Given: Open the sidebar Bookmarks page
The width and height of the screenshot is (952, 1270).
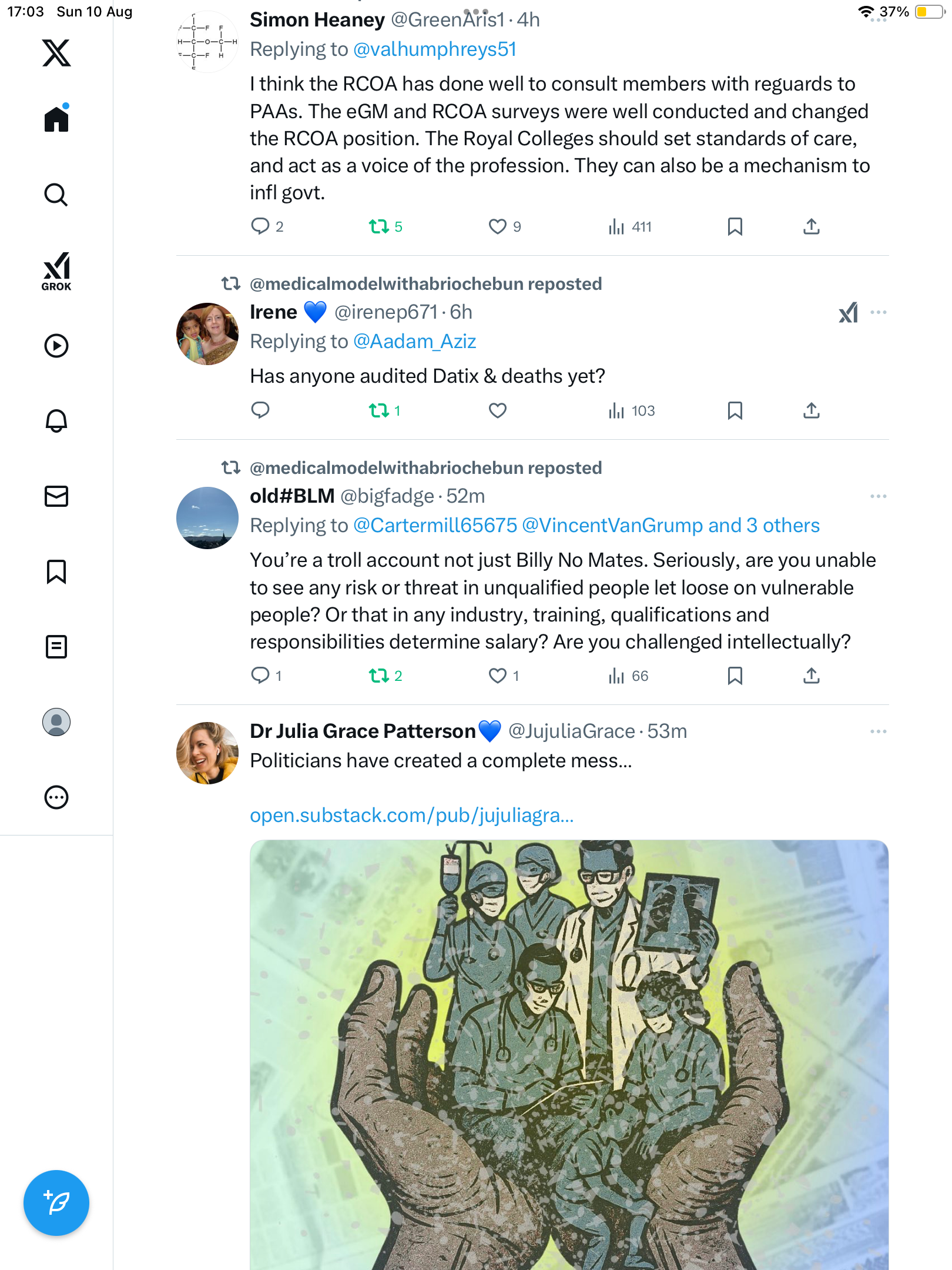Looking at the screenshot, I should pyautogui.click(x=56, y=571).
